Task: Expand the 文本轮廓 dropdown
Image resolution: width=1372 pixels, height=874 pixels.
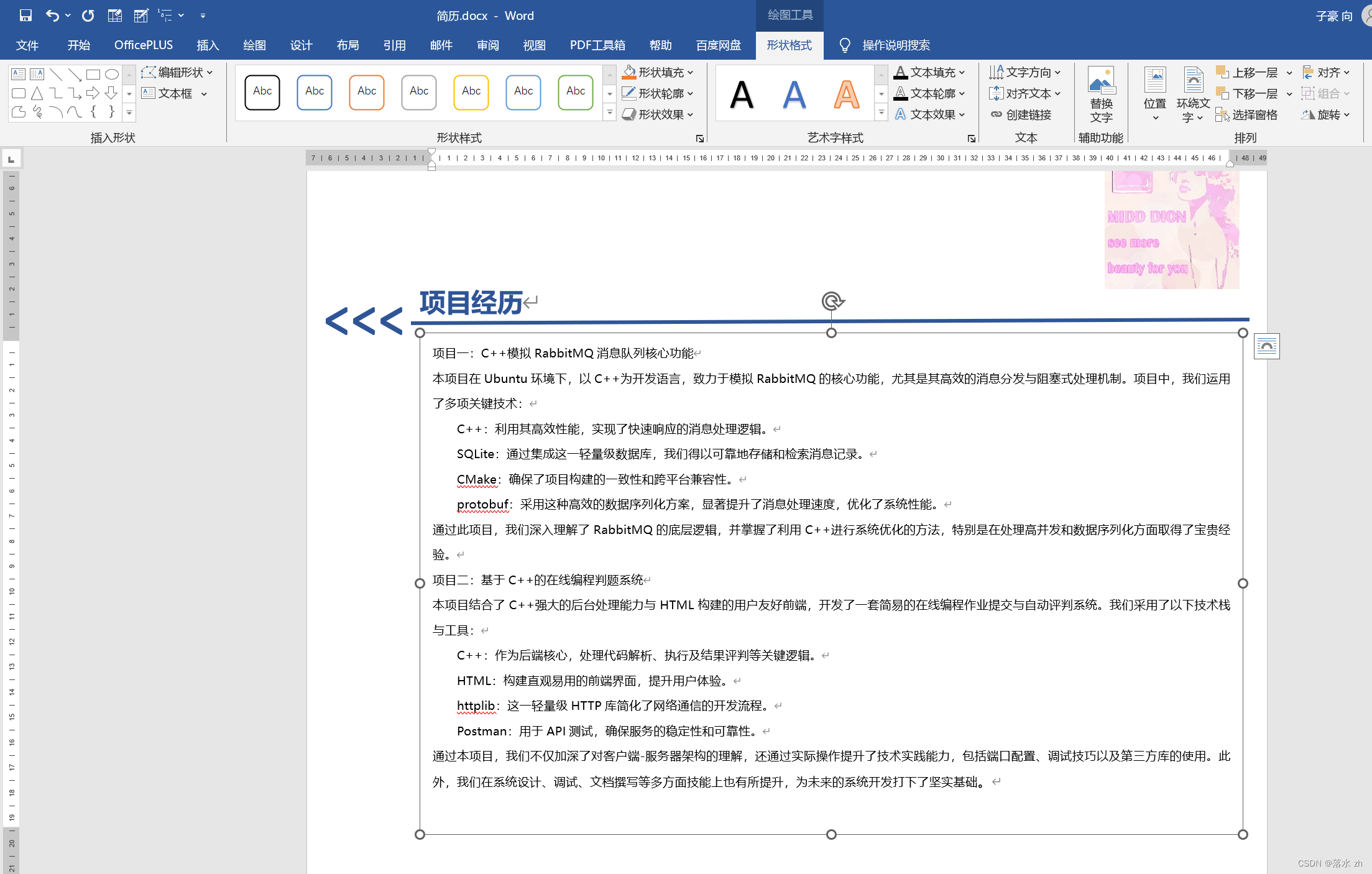Action: pyautogui.click(x=962, y=94)
